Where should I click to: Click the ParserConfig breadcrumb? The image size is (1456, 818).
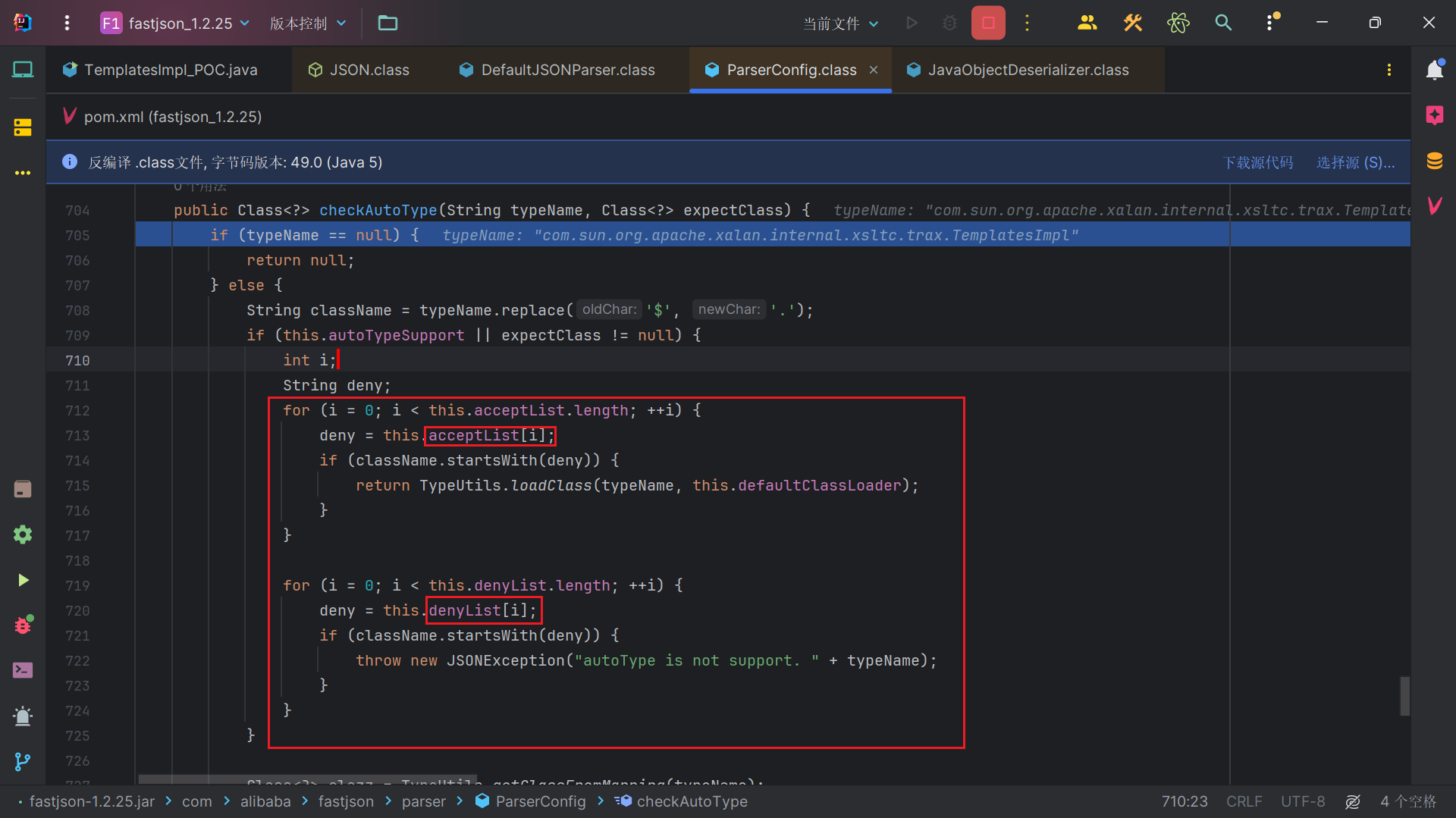[x=531, y=801]
